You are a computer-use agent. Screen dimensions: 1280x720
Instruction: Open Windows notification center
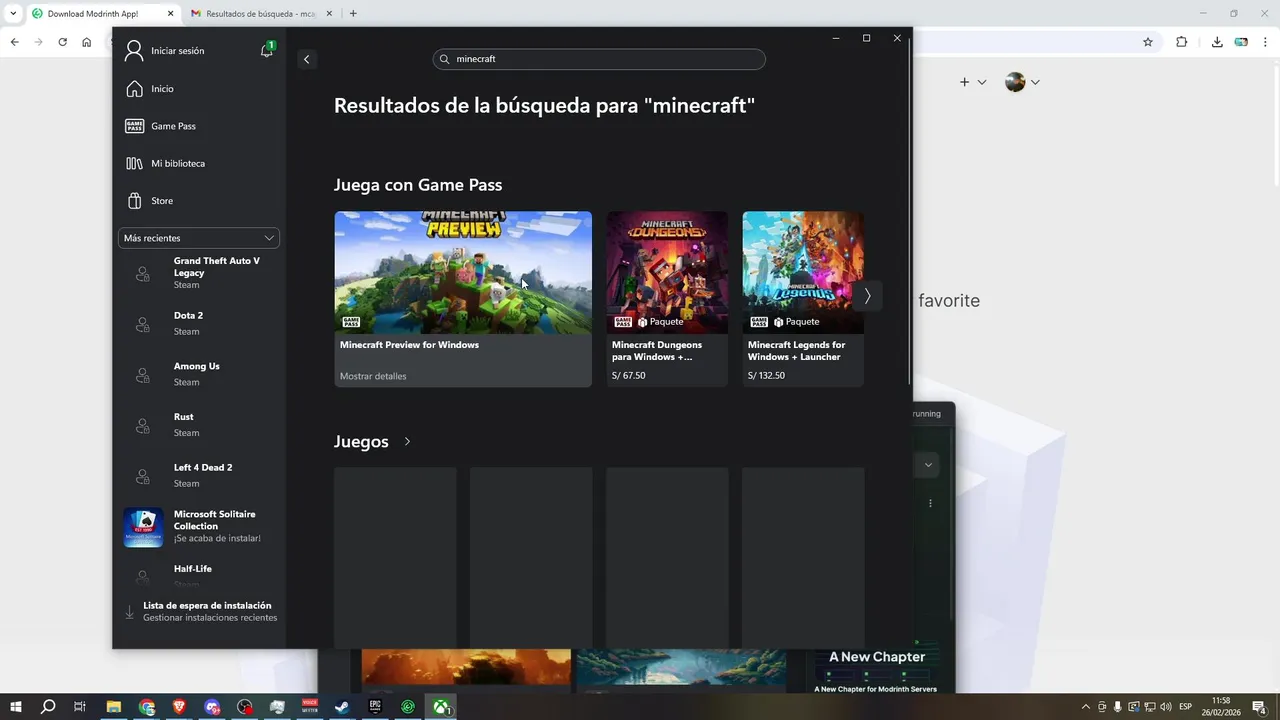(1259, 707)
